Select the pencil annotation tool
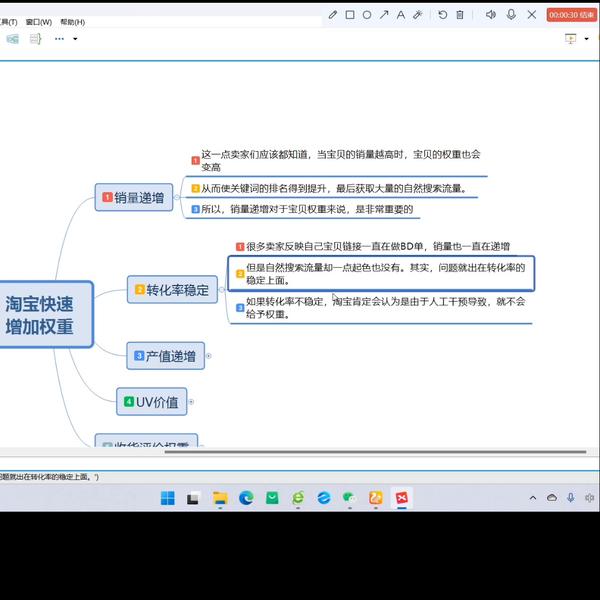This screenshot has width=600, height=600. [x=333, y=15]
